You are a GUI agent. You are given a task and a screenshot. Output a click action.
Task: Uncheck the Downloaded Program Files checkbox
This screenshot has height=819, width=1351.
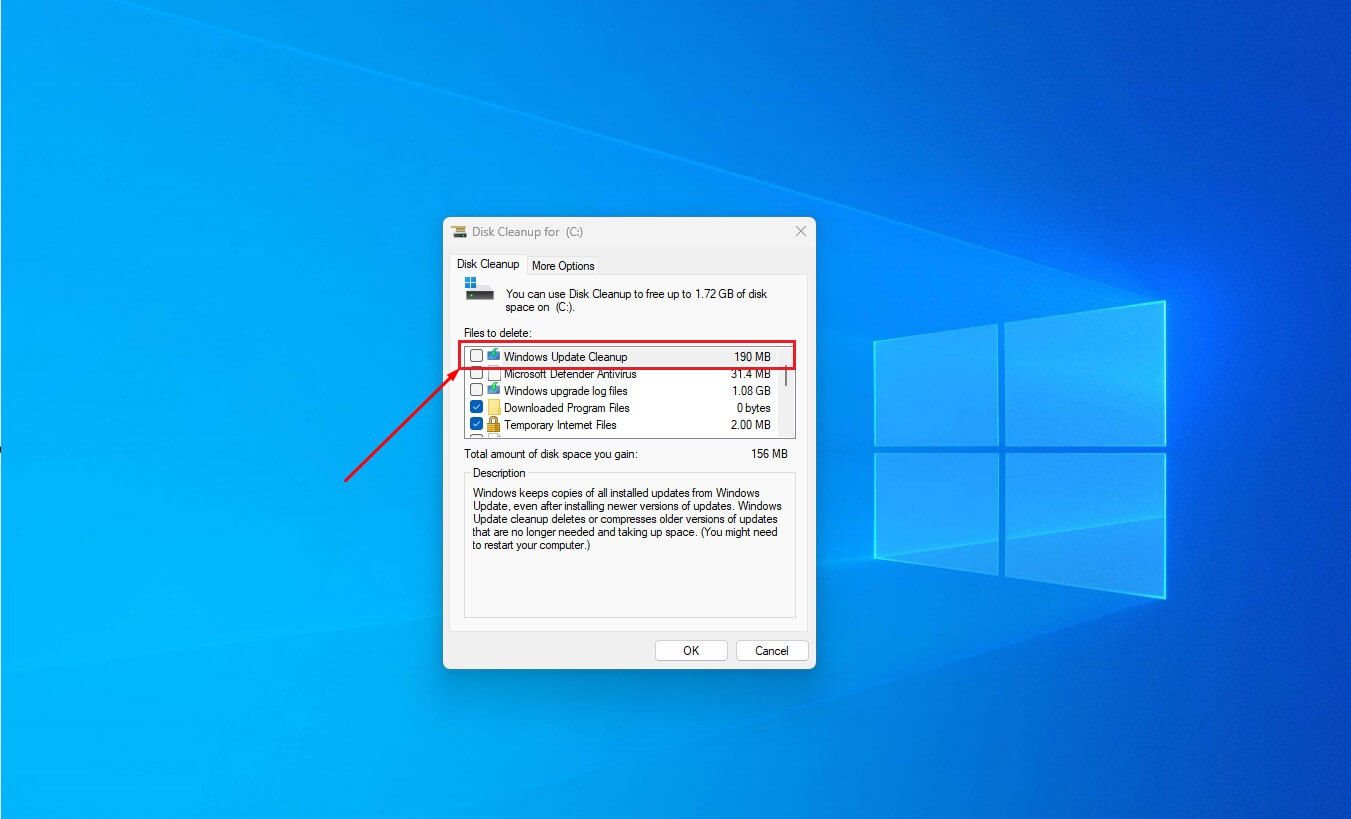pos(476,407)
